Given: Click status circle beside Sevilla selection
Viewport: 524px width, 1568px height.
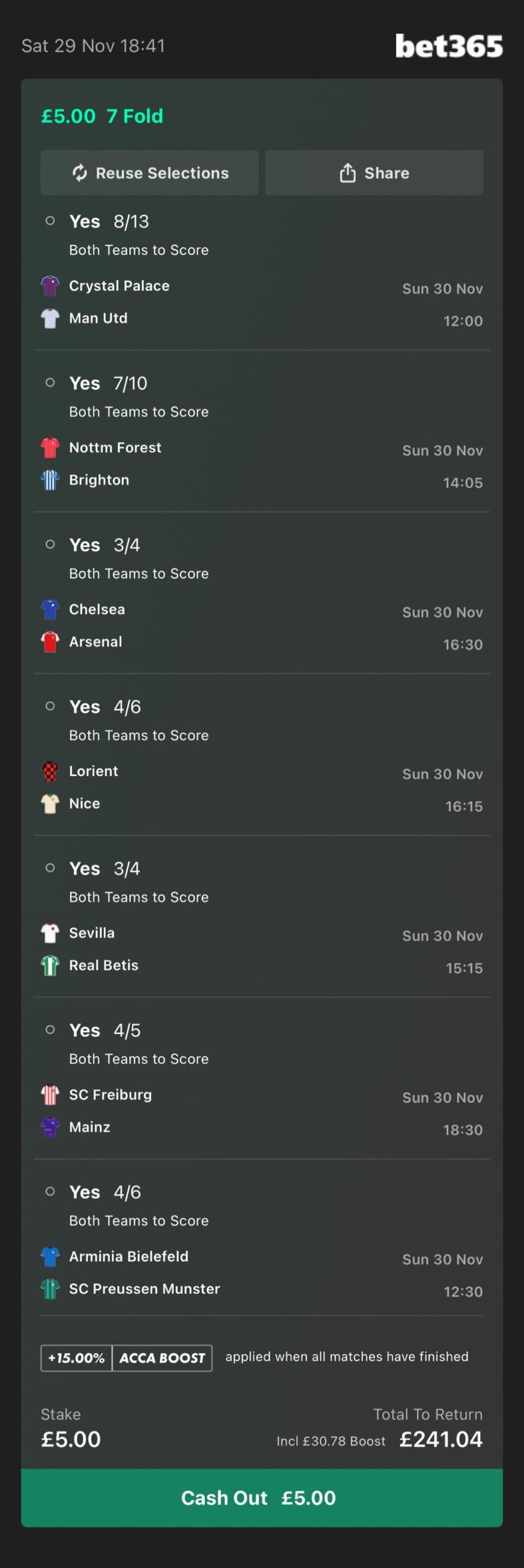Looking at the screenshot, I should (x=50, y=867).
